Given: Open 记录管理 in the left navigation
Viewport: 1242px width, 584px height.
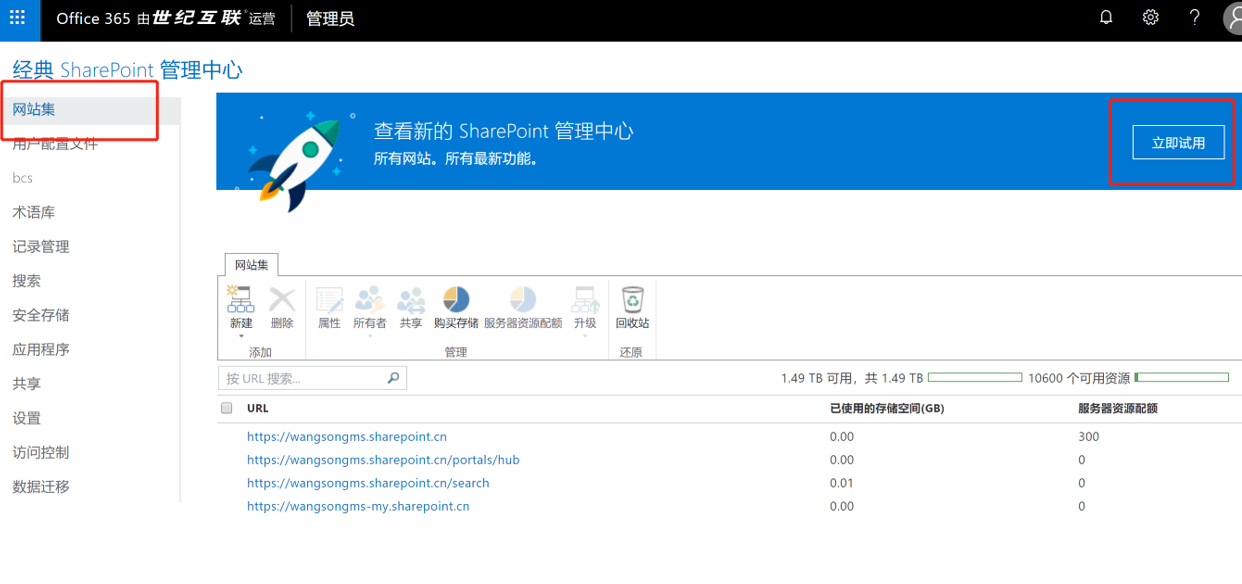Looking at the screenshot, I should point(41,247).
